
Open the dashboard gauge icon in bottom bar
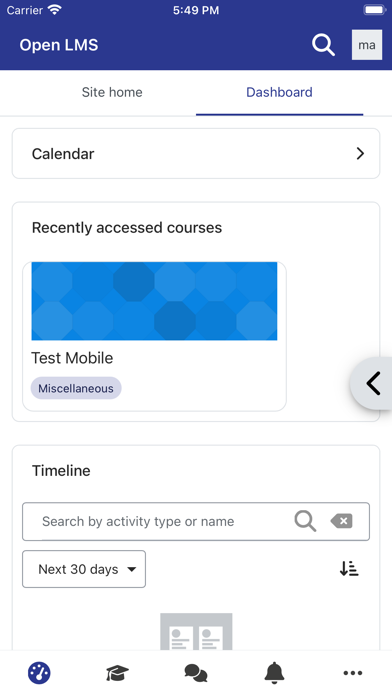click(x=39, y=673)
